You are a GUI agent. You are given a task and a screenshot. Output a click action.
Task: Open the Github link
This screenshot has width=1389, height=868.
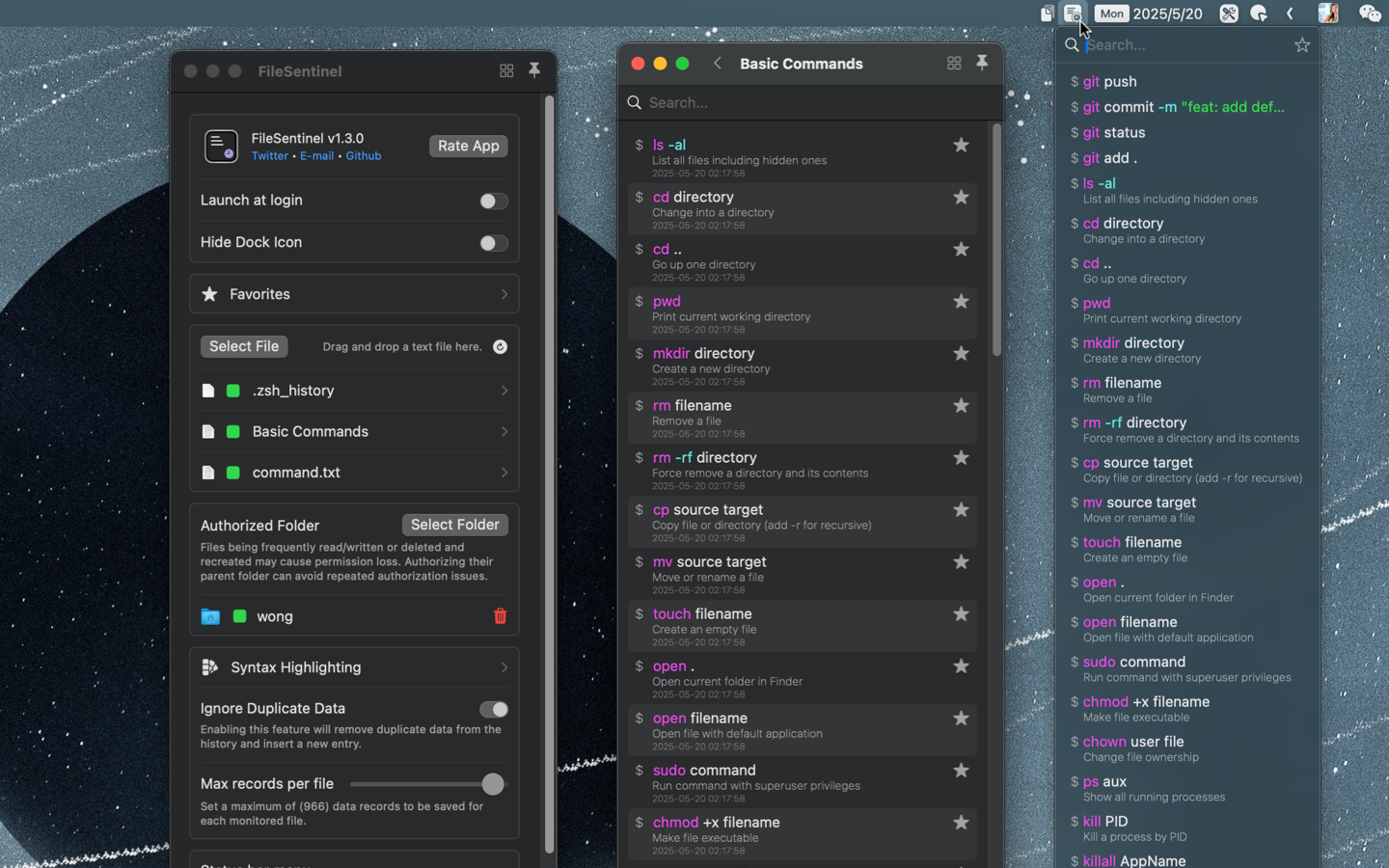pos(364,155)
